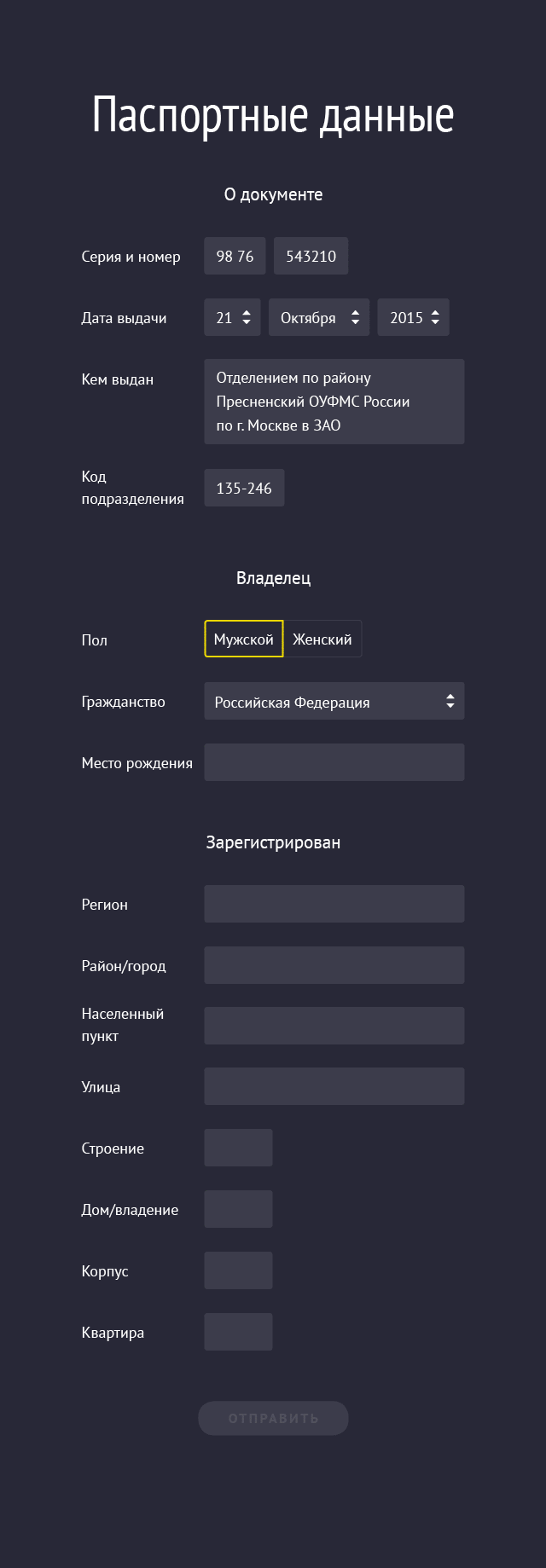Focus the Район/город input field
Viewport: 546px width, 1568px height.
tap(334, 965)
